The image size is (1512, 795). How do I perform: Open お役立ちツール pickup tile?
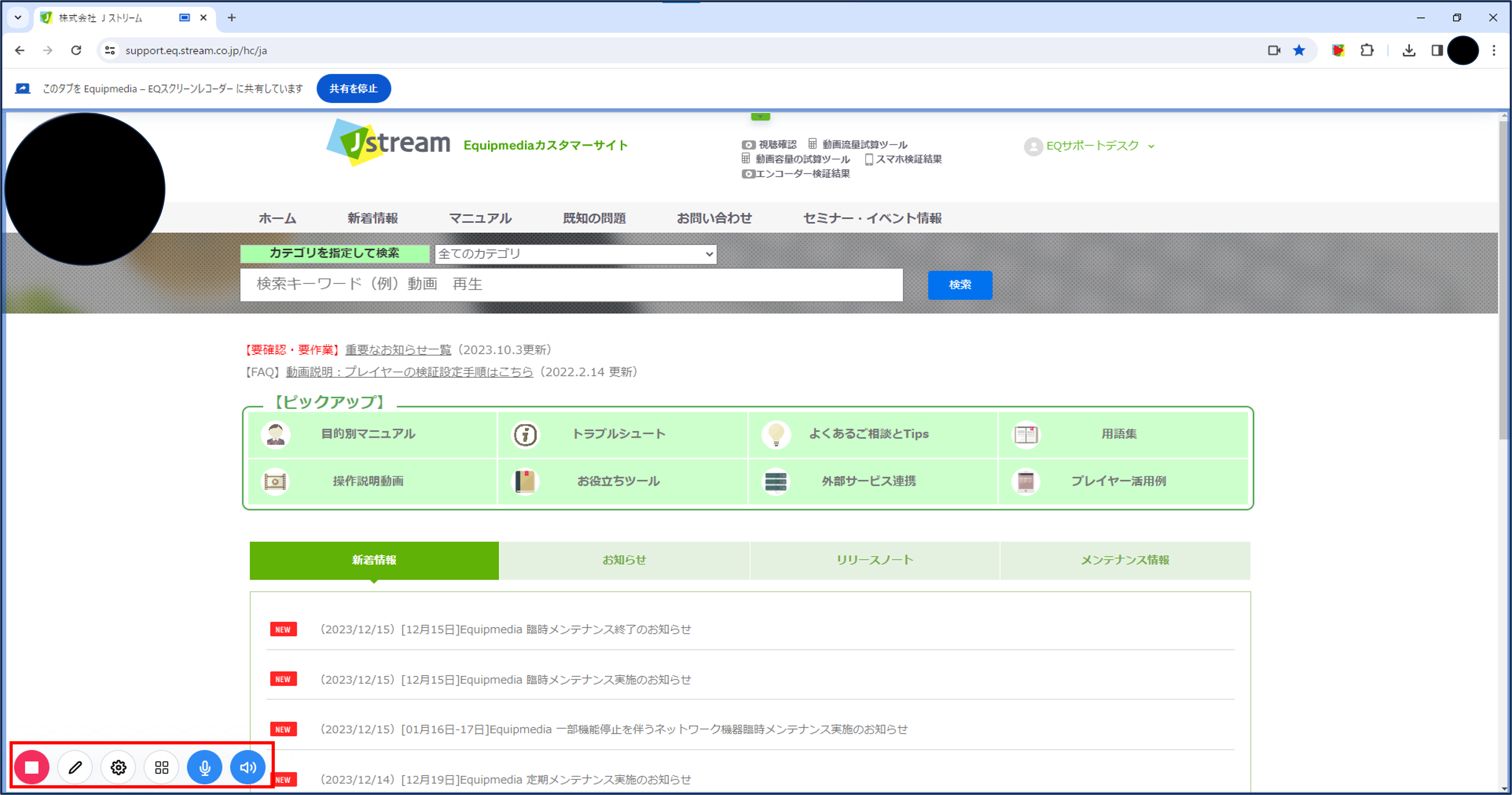tap(623, 481)
